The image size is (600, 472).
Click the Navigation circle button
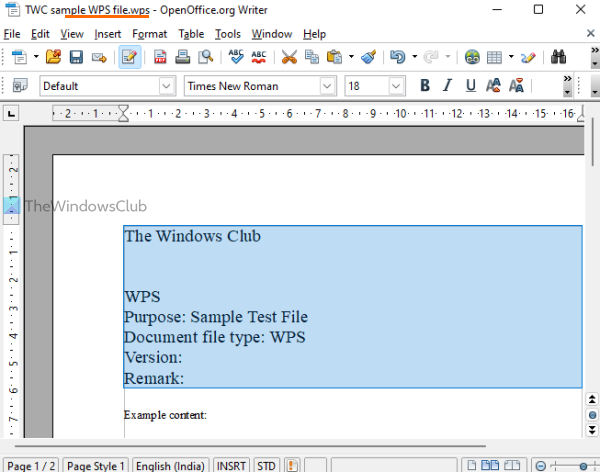(x=592, y=415)
